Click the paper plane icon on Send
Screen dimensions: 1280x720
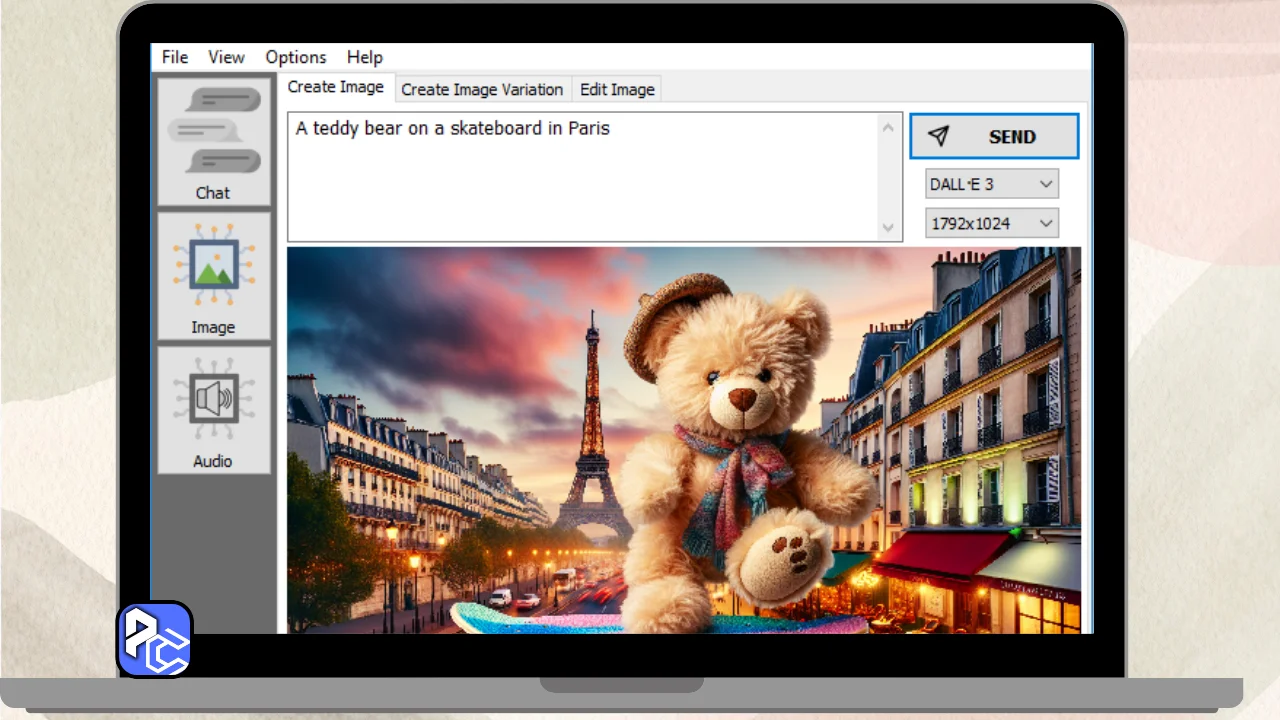click(x=938, y=137)
